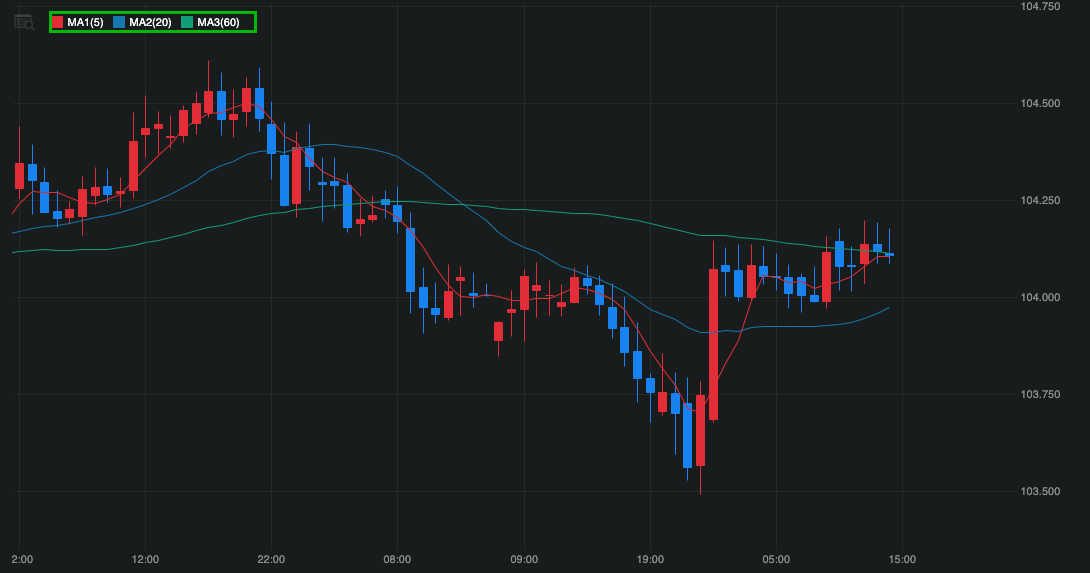Click the 08:00 time axis label
The width and height of the screenshot is (1090, 573).
(397, 559)
